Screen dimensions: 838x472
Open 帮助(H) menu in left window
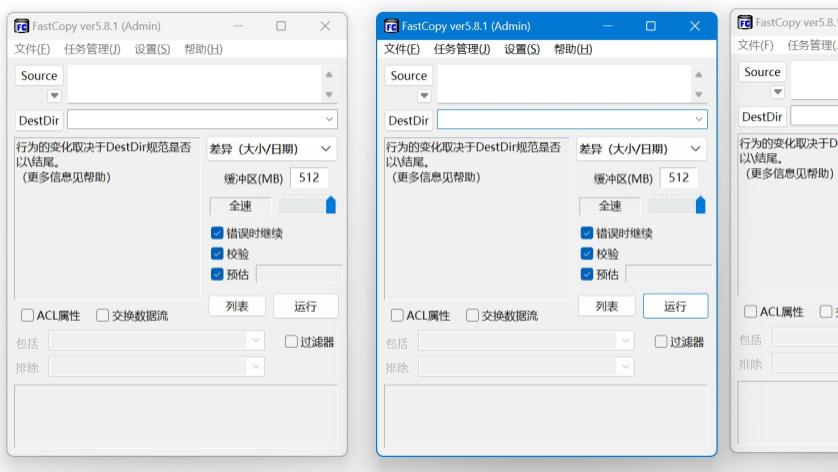pos(203,49)
